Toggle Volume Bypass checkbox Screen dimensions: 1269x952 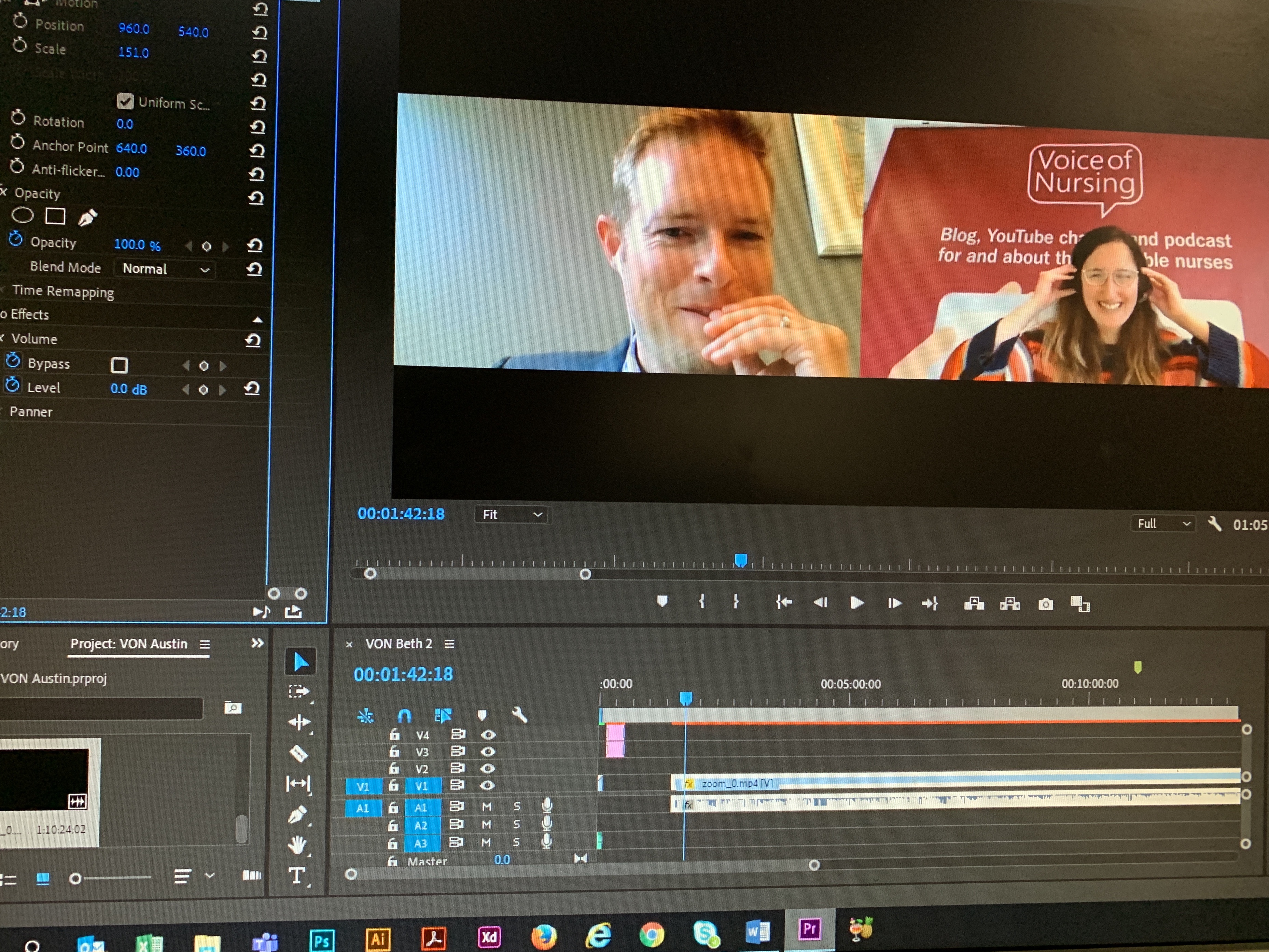[119, 365]
